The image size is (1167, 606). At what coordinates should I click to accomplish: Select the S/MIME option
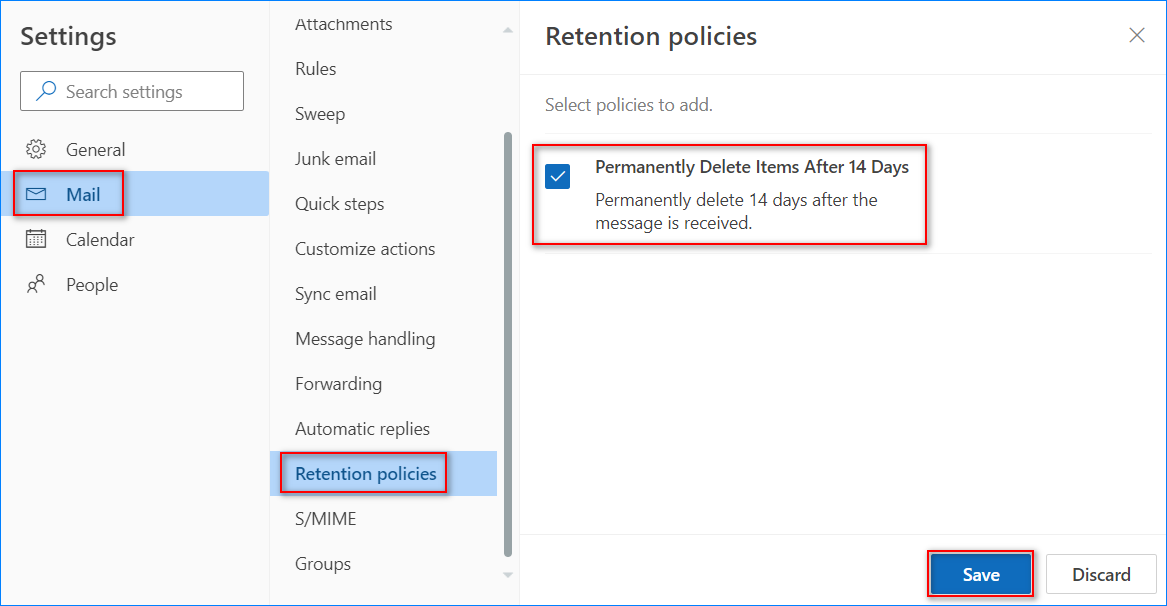tap(325, 519)
